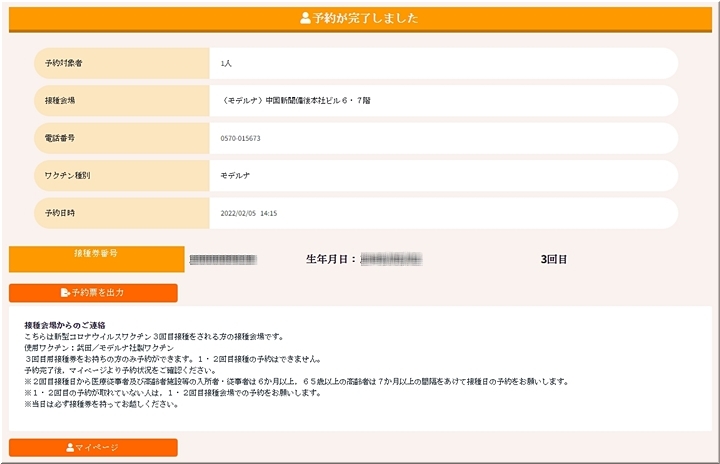Image resolution: width=720 pixels, height=464 pixels.
Task: Click the user icon on マイページ button
Action: tap(71, 447)
